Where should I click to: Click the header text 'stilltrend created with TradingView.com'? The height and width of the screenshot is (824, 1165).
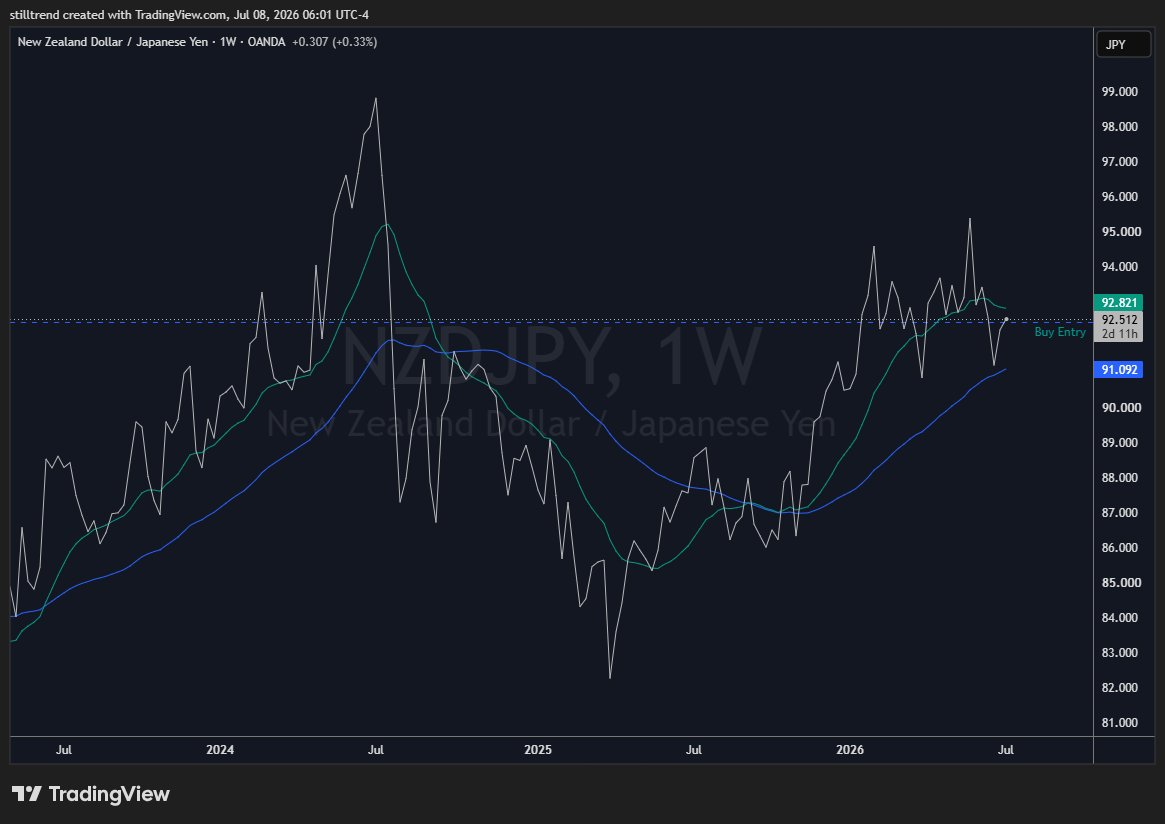coord(118,15)
